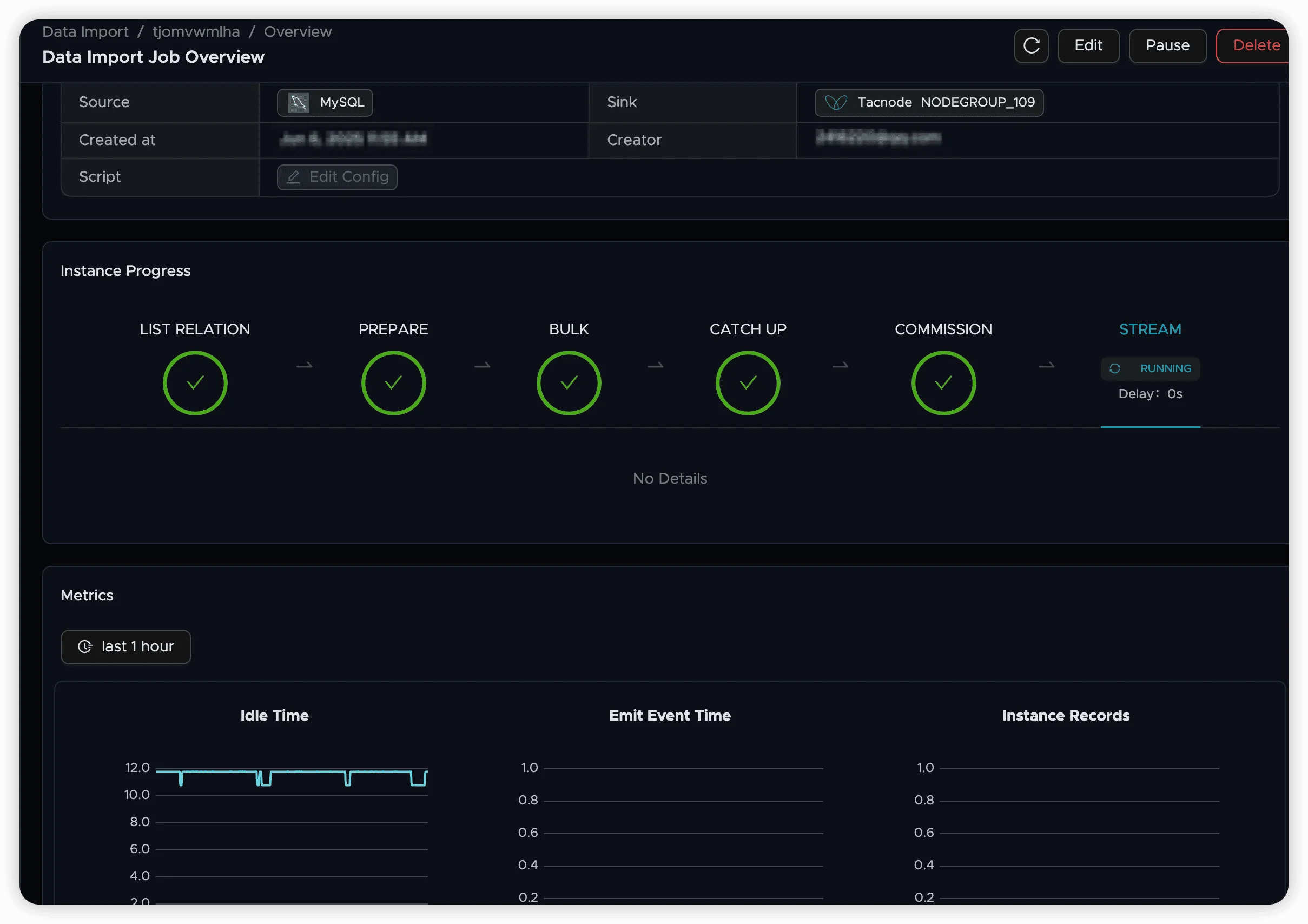Viewport: 1308px width, 924px height.
Task: Click the RUNNING status spinner icon
Action: [x=1115, y=368]
